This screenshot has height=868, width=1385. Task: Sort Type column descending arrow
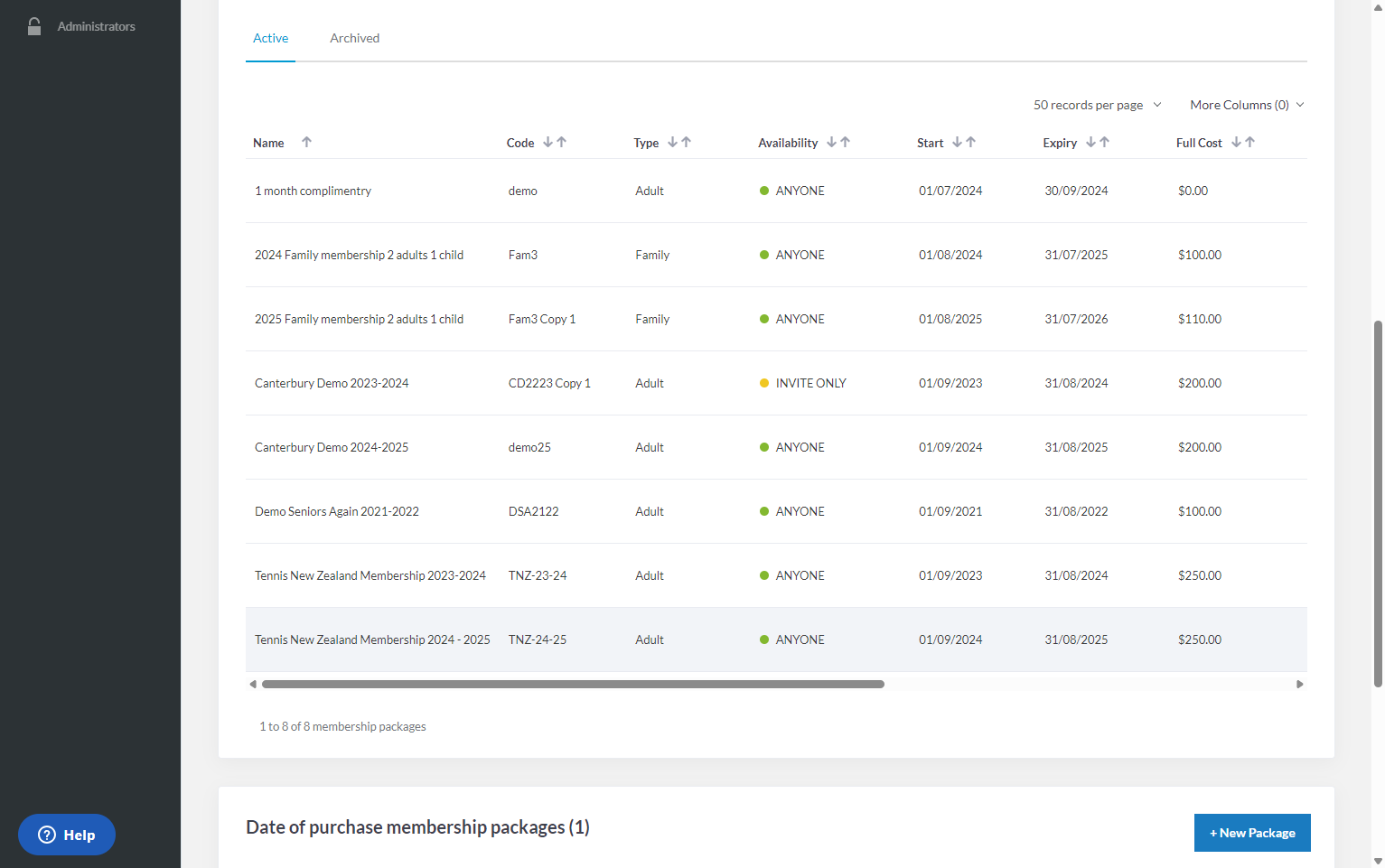[x=672, y=142]
